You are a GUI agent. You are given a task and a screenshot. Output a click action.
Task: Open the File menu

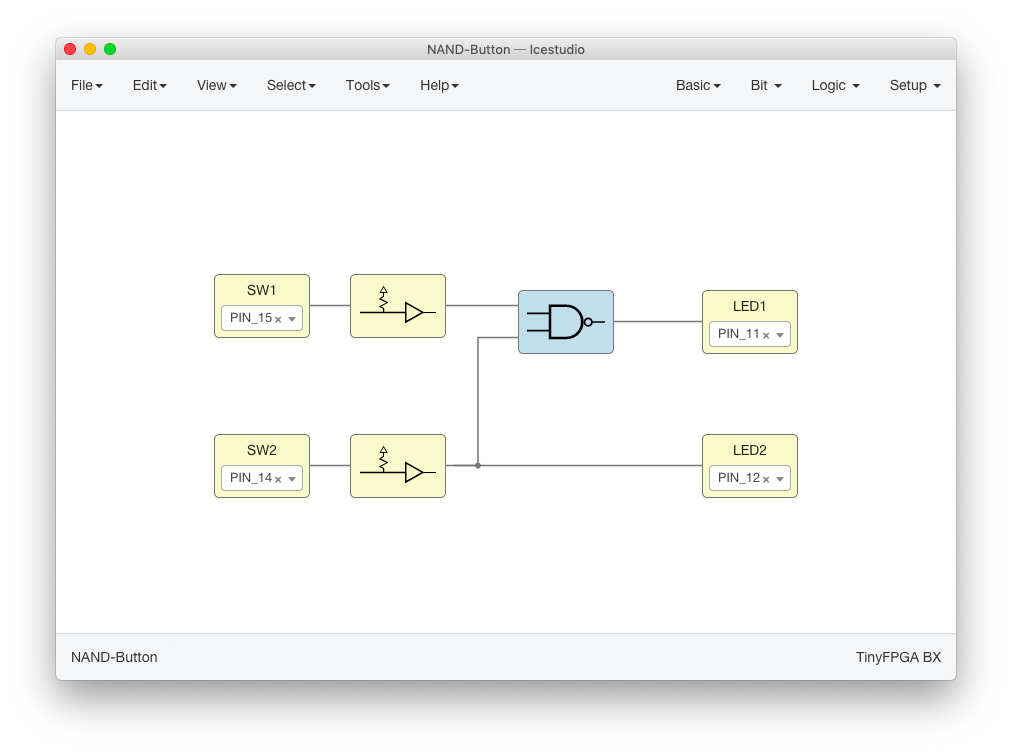point(87,86)
